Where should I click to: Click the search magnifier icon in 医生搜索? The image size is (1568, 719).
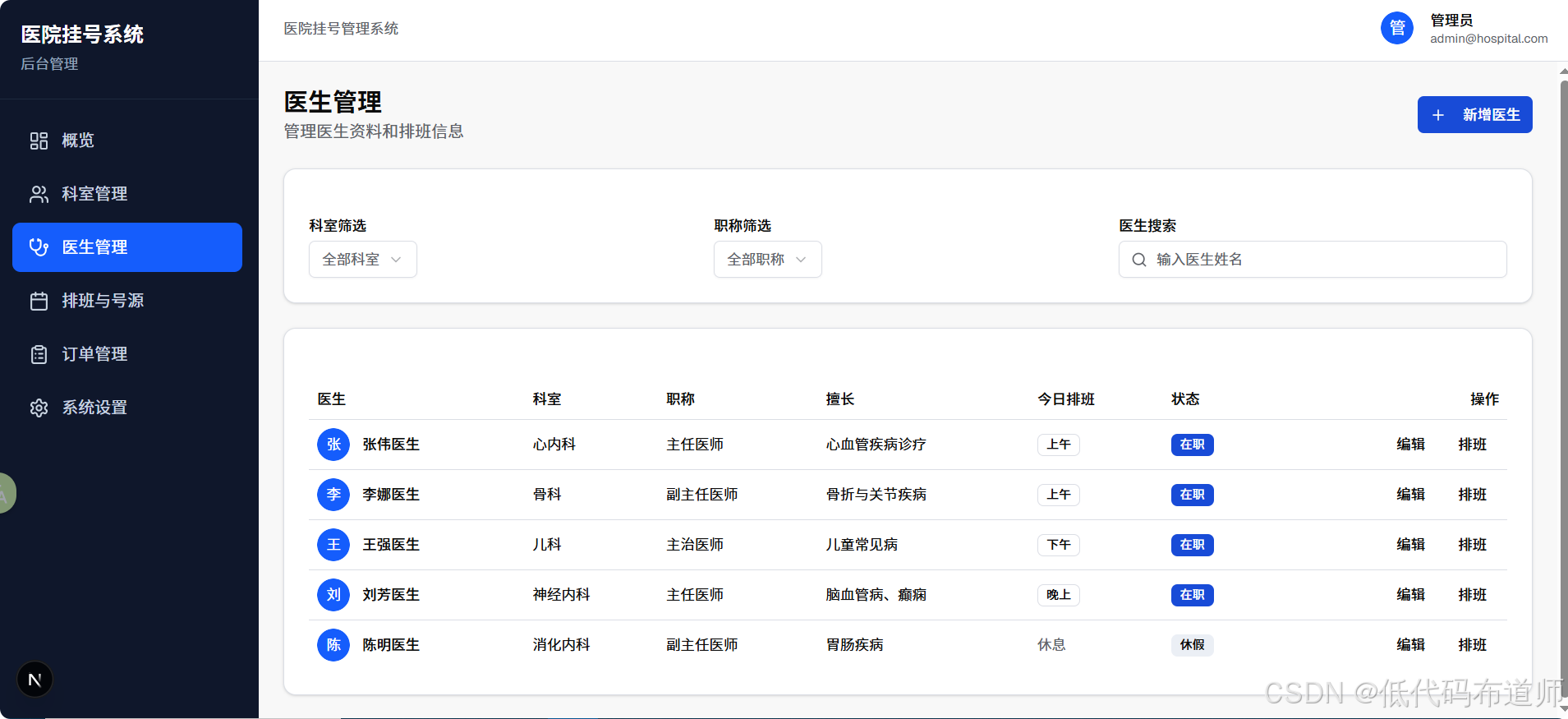coord(1139,260)
